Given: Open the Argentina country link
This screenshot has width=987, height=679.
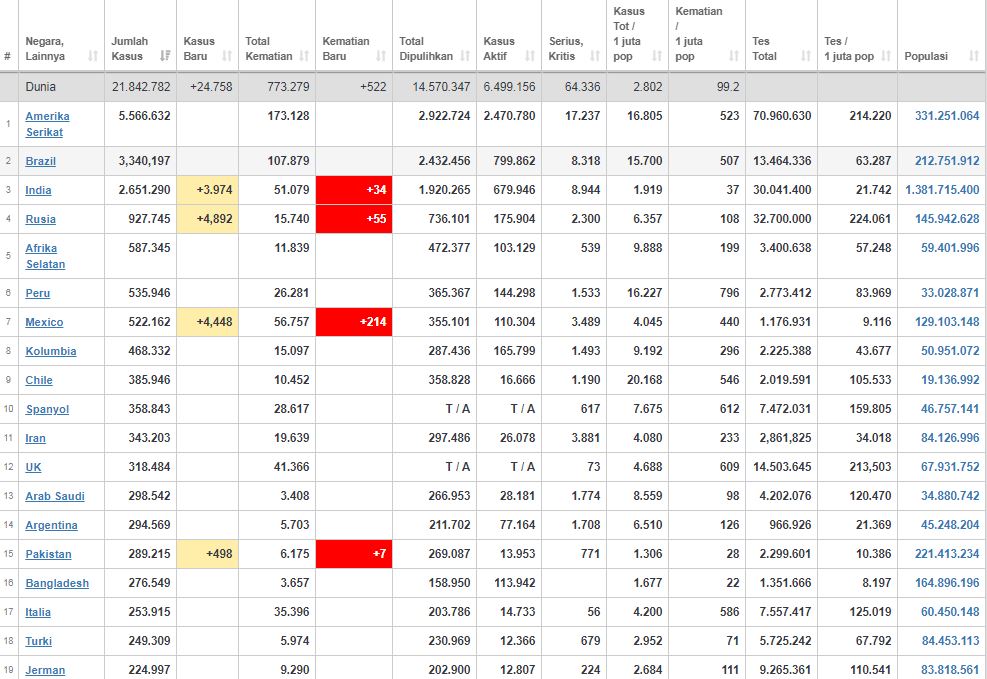Looking at the screenshot, I should [x=52, y=525].
